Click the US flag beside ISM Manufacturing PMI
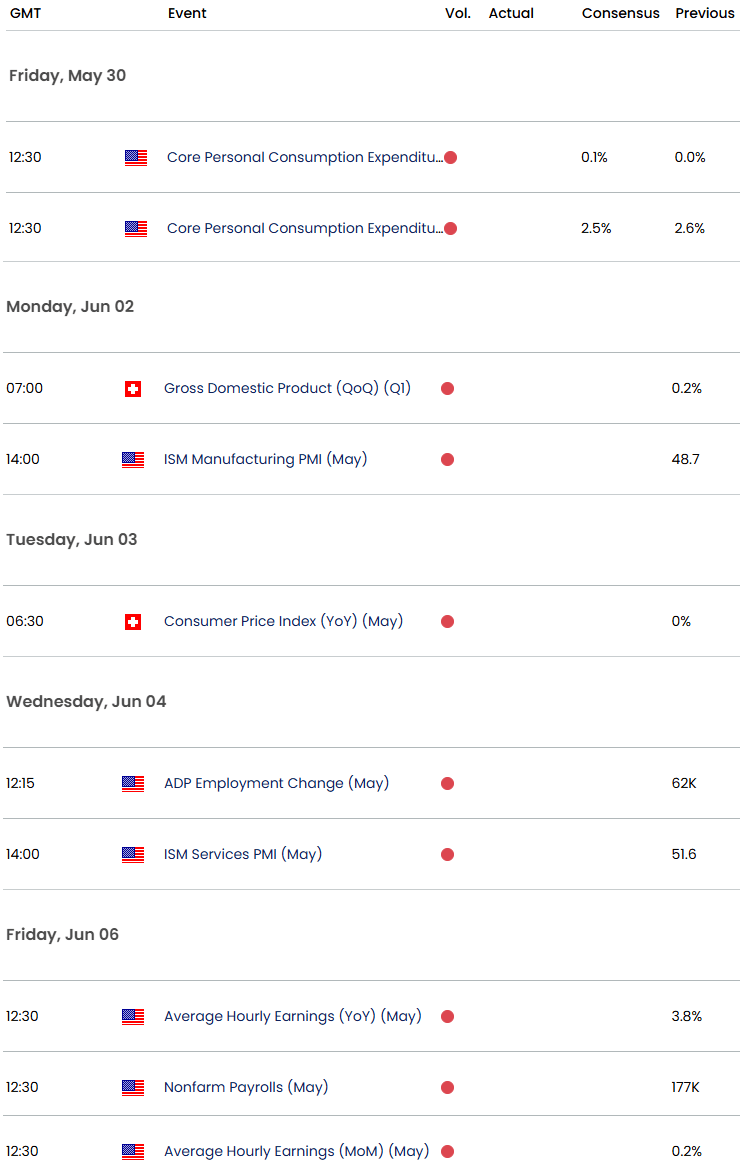 point(133,459)
